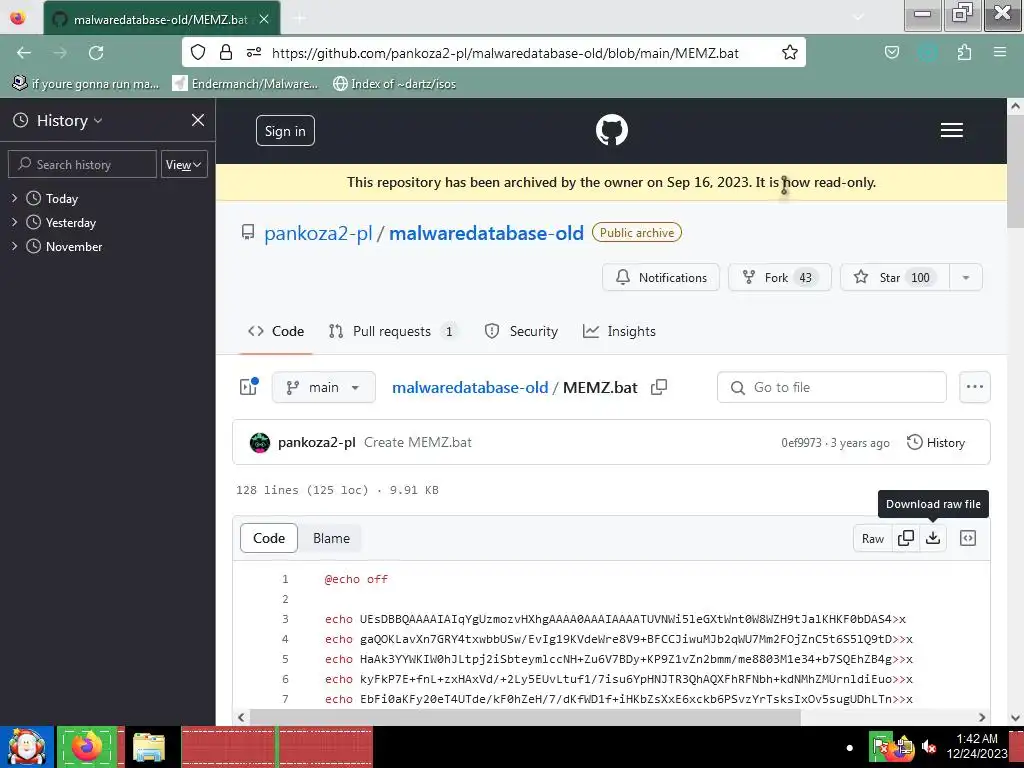Close the History sidebar
The width and height of the screenshot is (1024, 768).
pyautogui.click(x=198, y=120)
